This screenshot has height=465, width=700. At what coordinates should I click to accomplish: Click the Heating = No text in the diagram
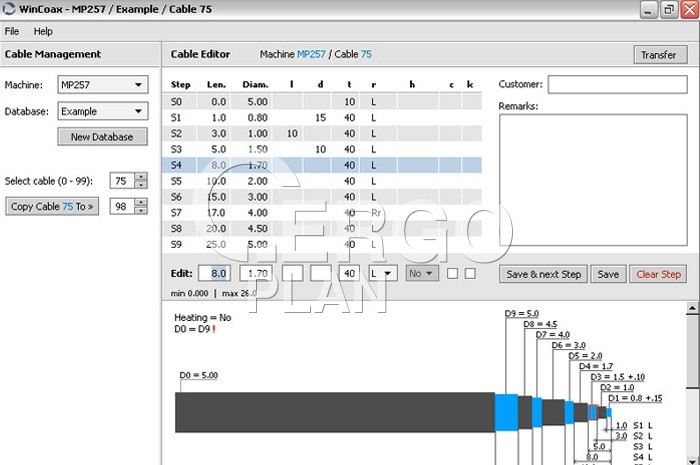tap(203, 318)
